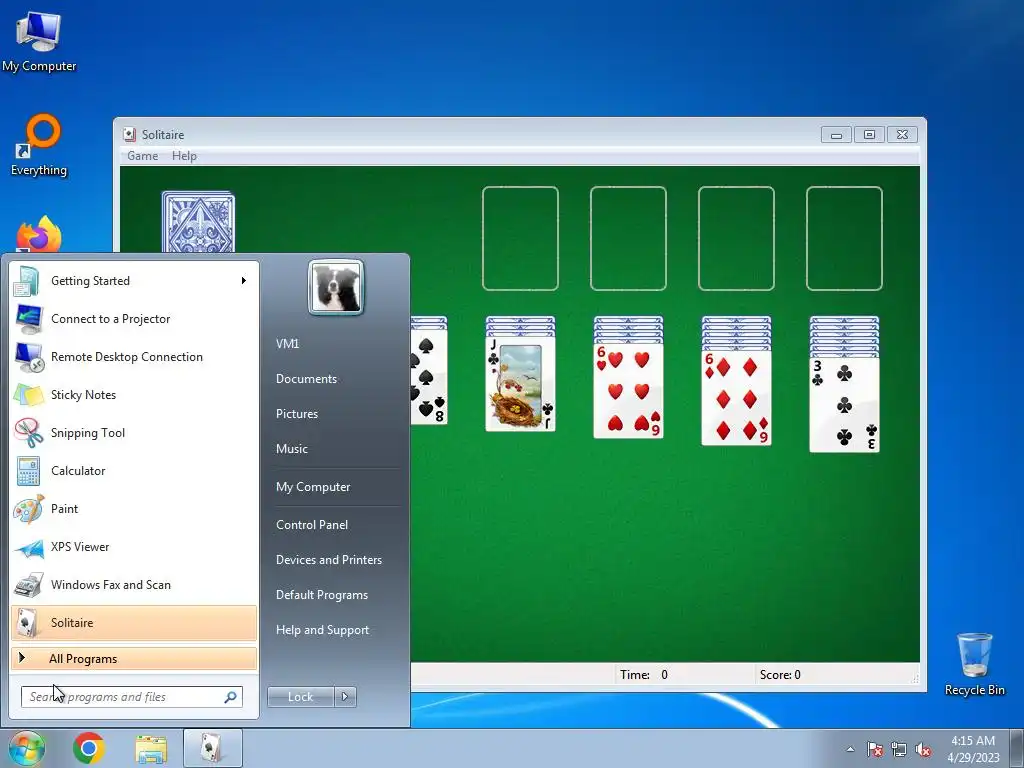Click the Connect to a Projector icon
1024x768 pixels.
pyautogui.click(x=29, y=319)
